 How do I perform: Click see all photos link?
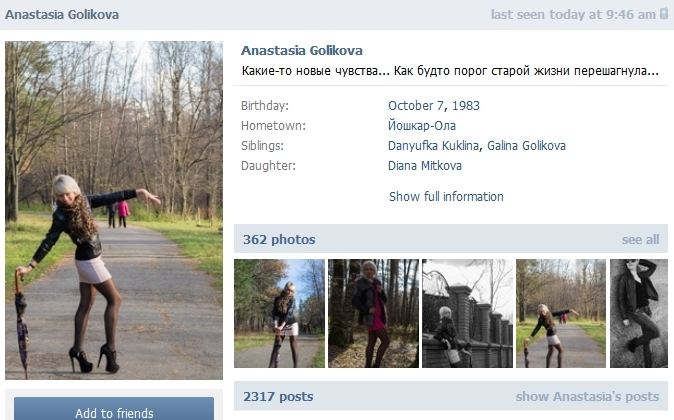(x=640, y=239)
